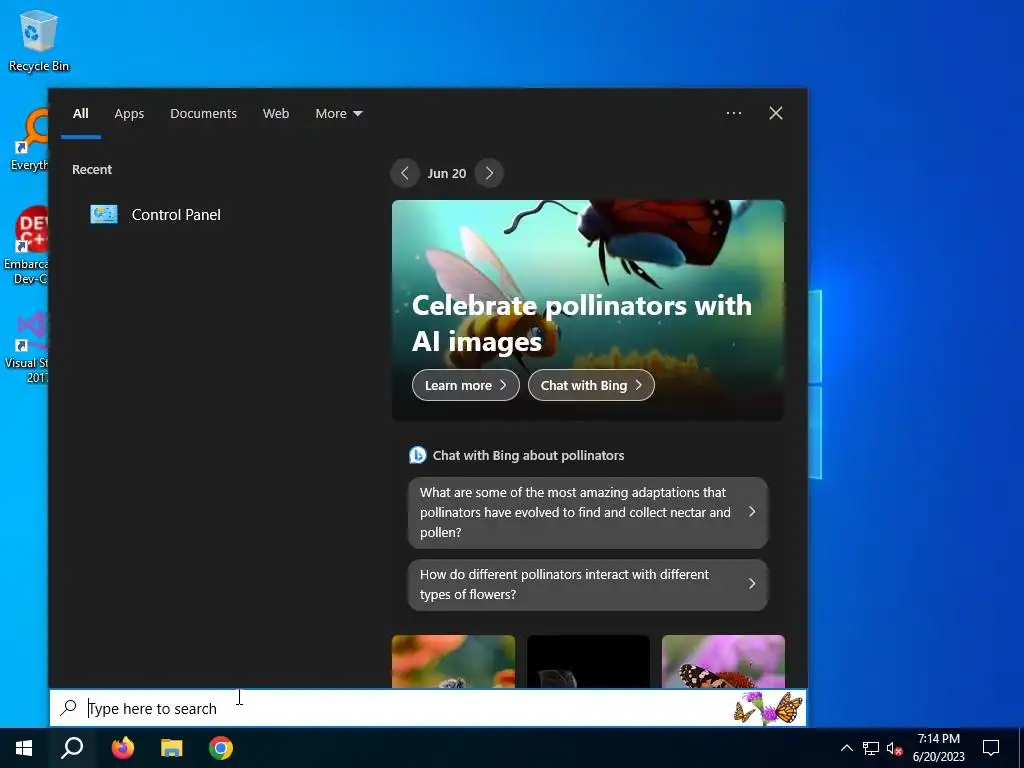This screenshot has width=1024, height=768.
Task: Open question about pollinators and flowers
Action: 588,584
